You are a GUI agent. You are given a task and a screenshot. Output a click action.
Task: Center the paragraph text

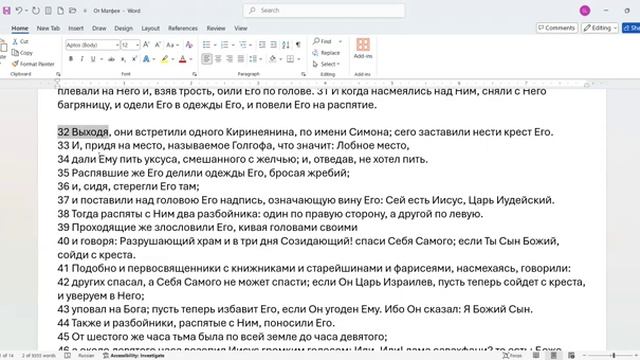(218, 59)
